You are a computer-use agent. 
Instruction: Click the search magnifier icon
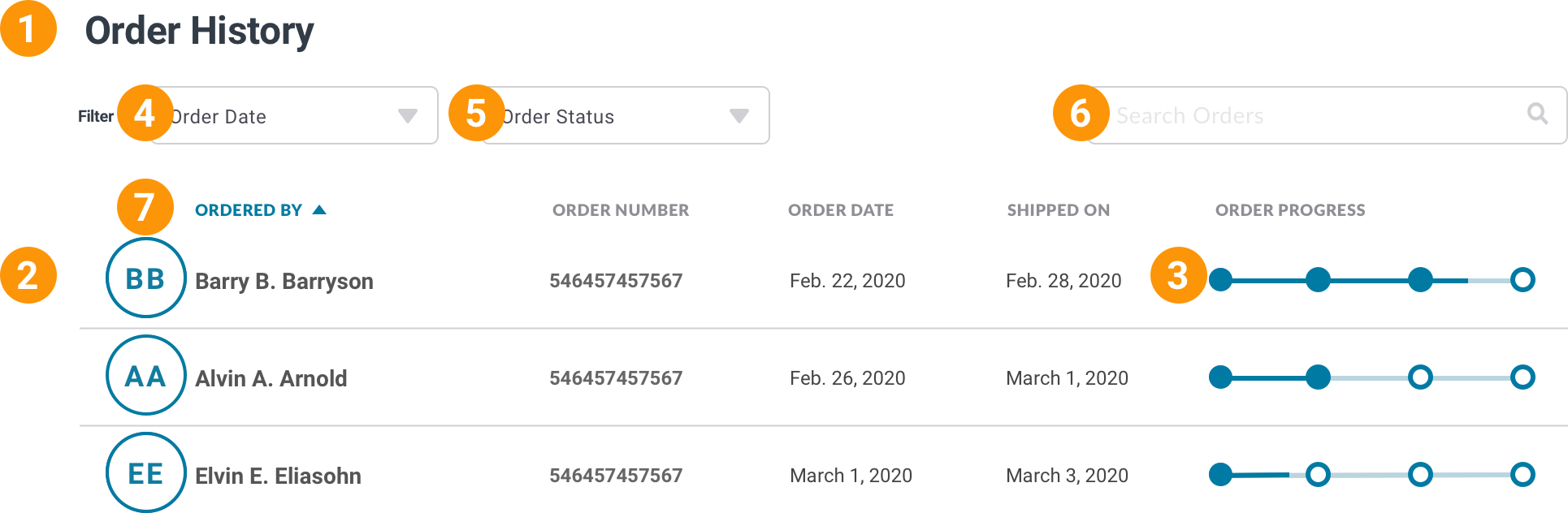pos(1536,114)
